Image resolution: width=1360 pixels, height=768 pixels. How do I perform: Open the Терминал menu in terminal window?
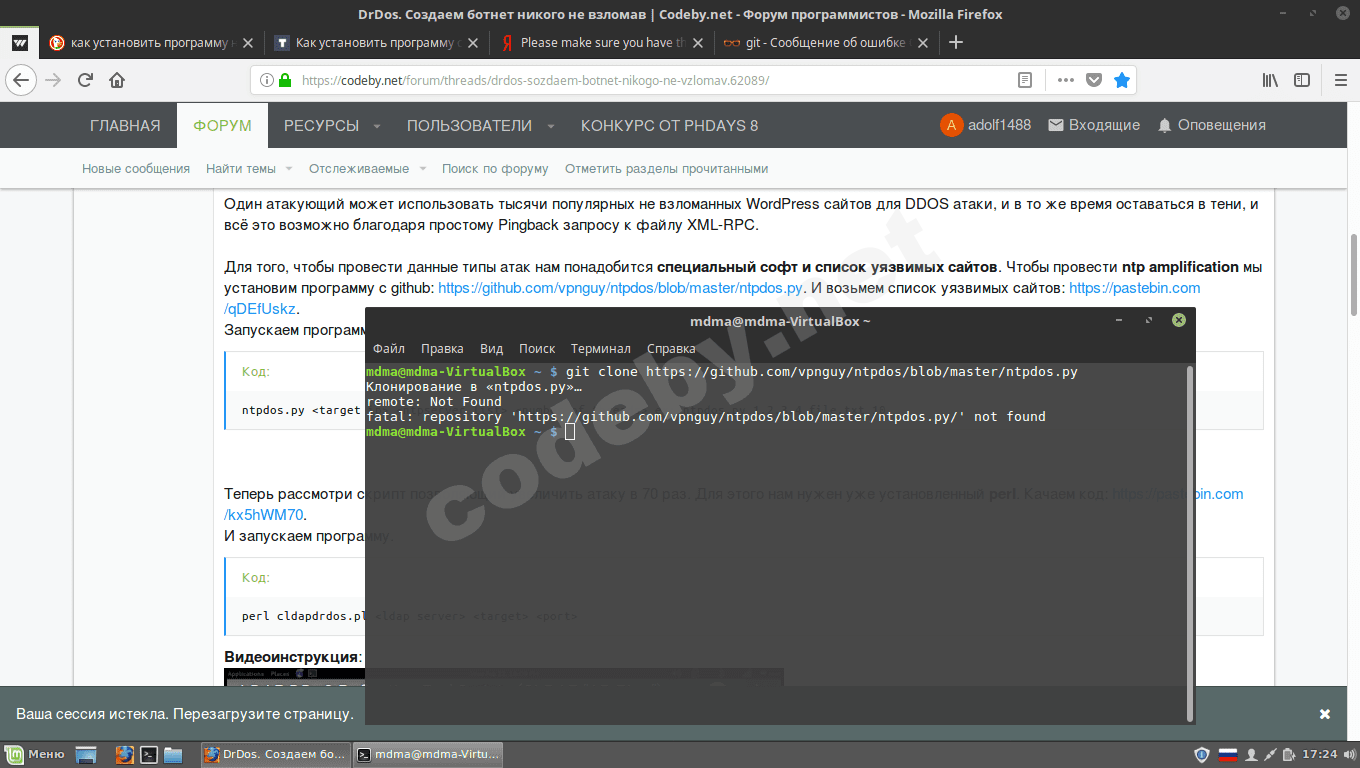pyautogui.click(x=600, y=349)
